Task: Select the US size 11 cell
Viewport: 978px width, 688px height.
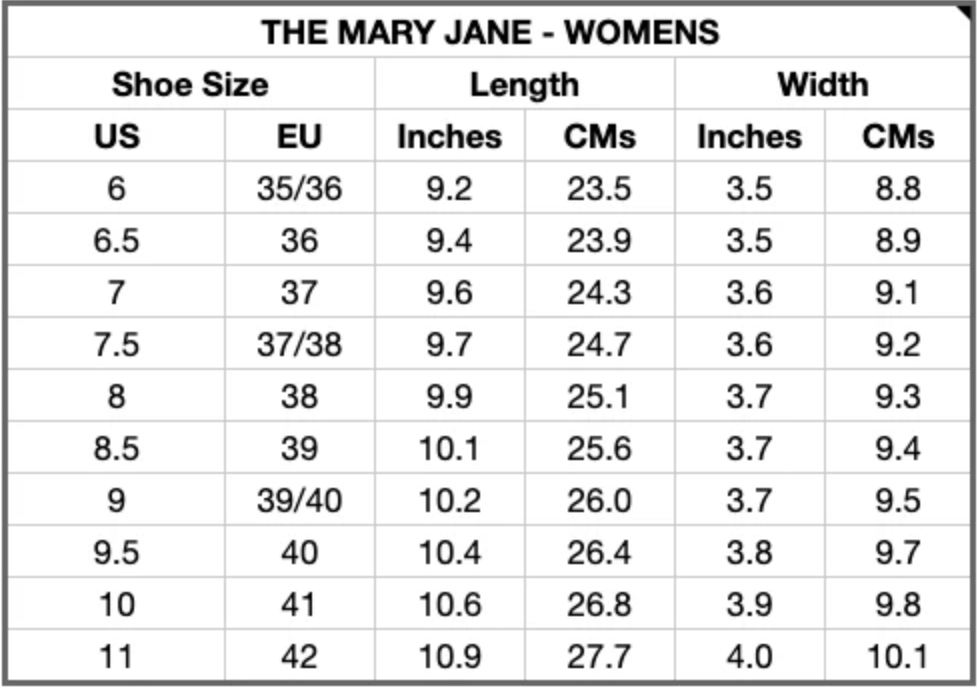Action: point(116,656)
